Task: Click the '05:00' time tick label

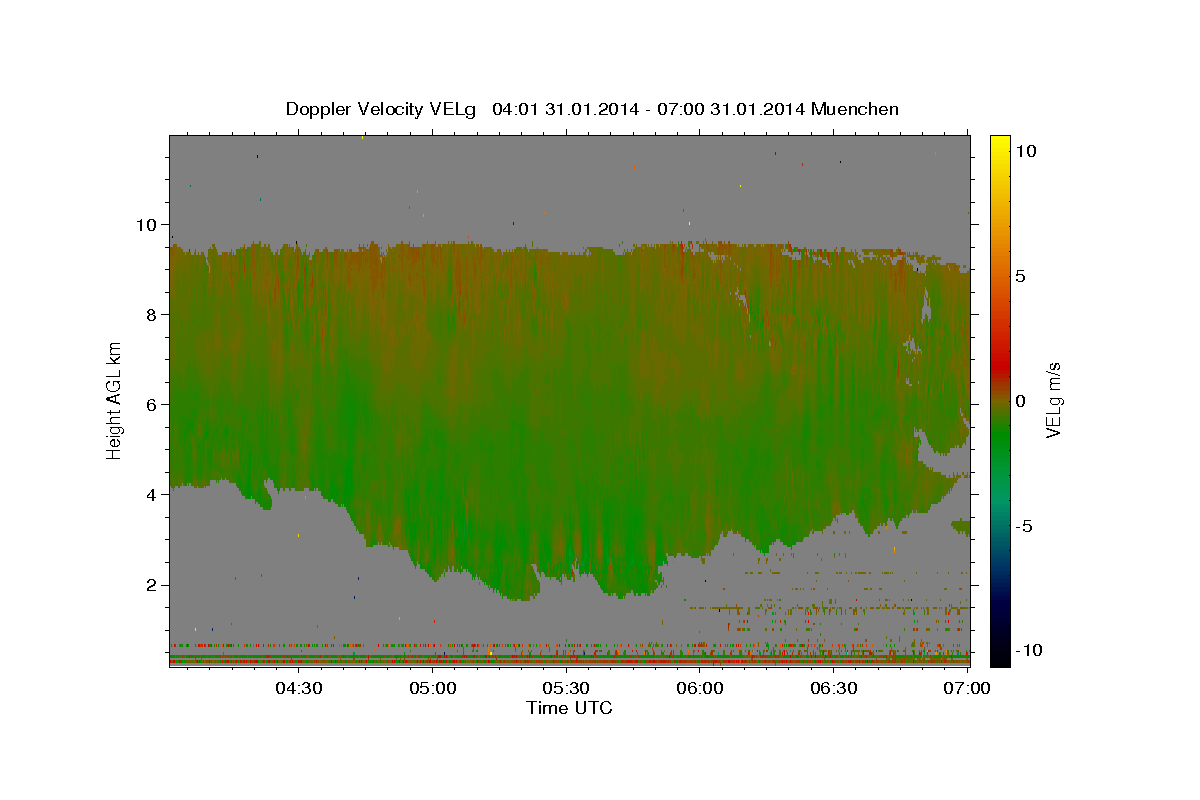Action: tap(432, 688)
